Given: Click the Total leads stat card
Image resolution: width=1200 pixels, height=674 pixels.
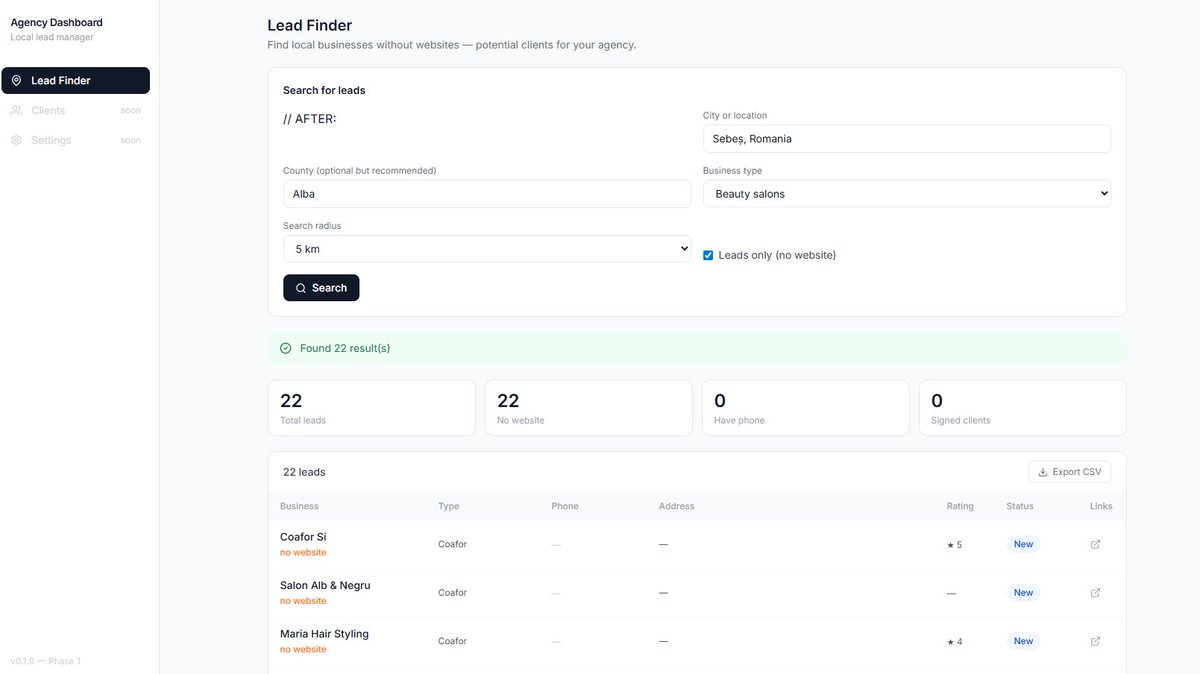Looking at the screenshot, I should [x=371, y=407].
